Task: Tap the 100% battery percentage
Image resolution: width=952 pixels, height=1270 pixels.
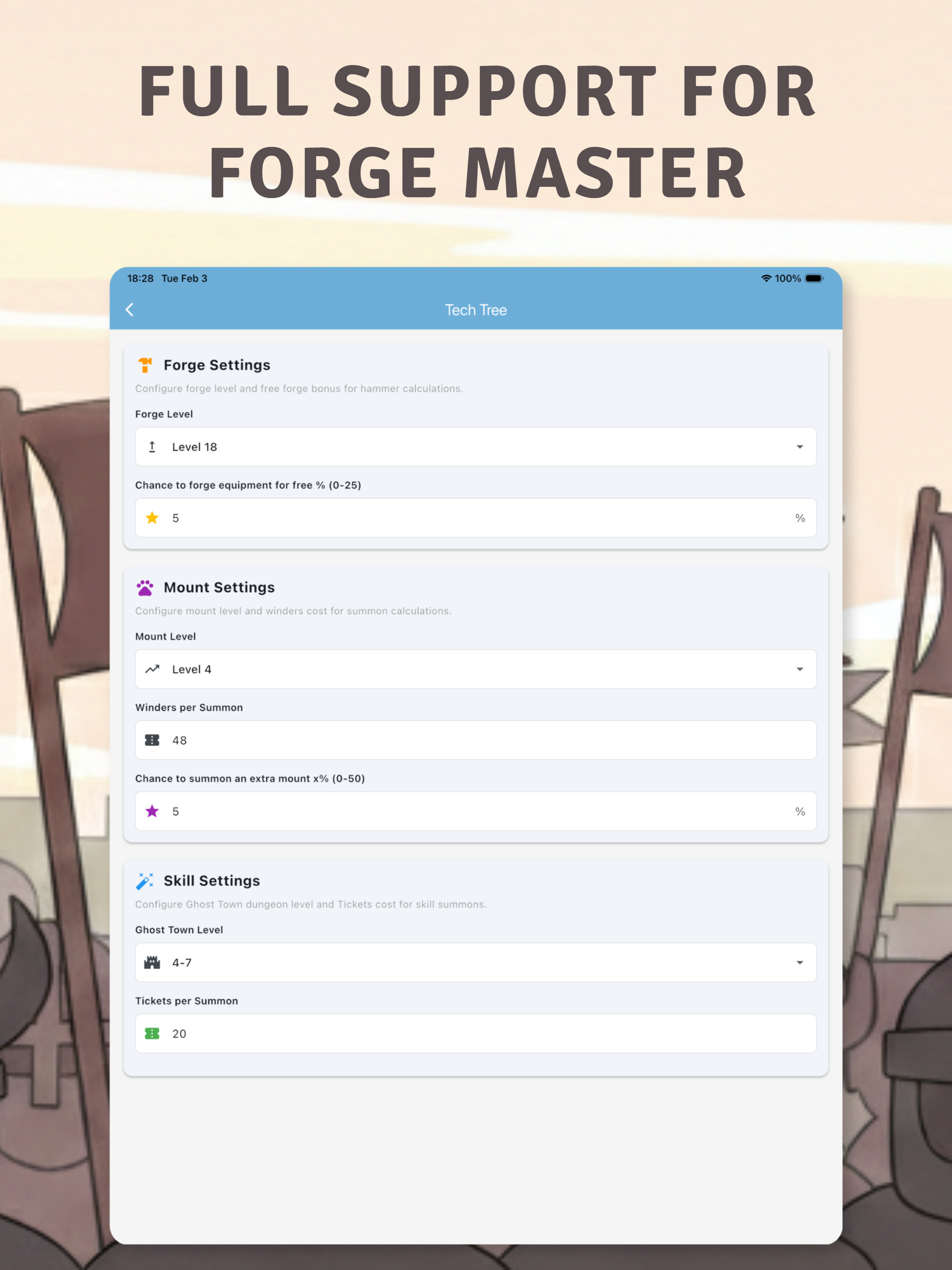Action: click(x=788, y=278)
